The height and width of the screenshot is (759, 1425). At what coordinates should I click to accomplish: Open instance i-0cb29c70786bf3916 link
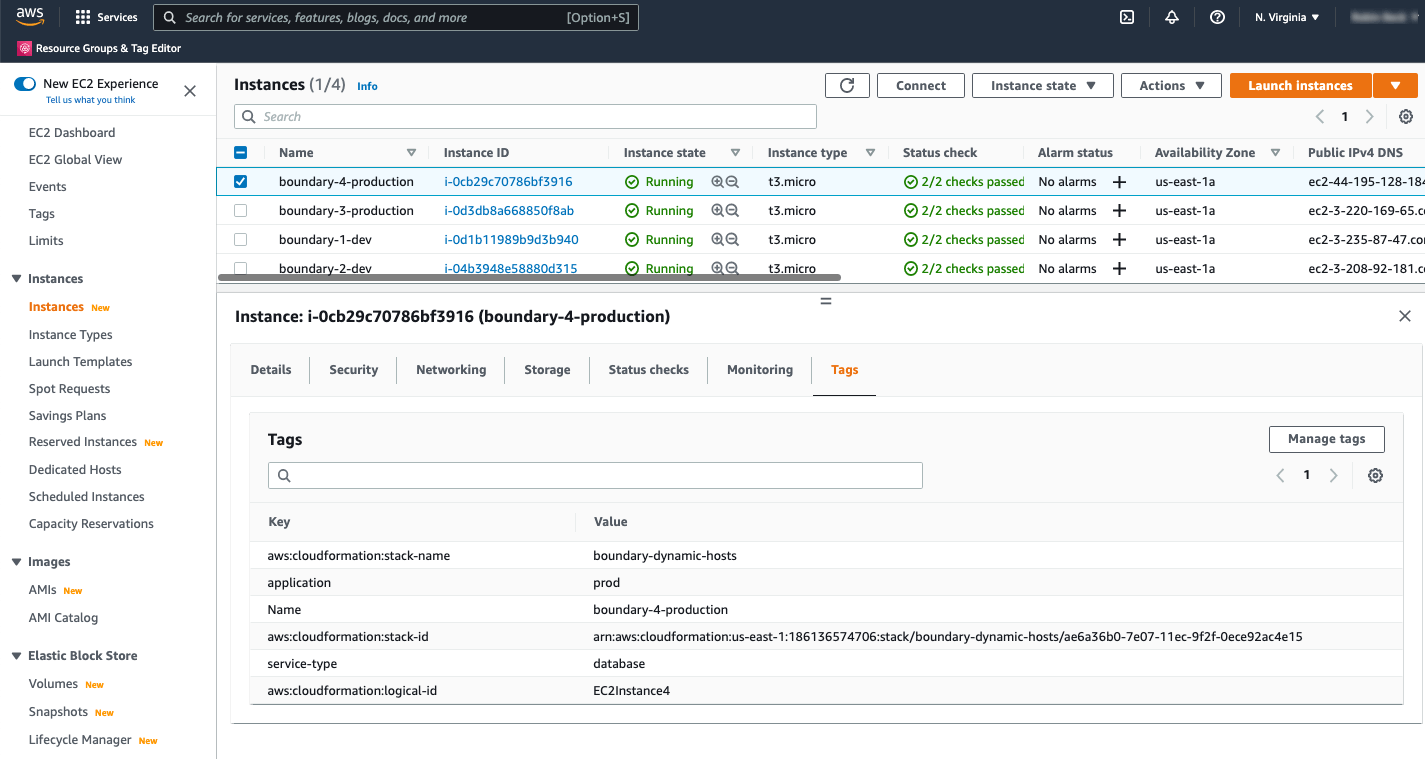coord(508,182)
